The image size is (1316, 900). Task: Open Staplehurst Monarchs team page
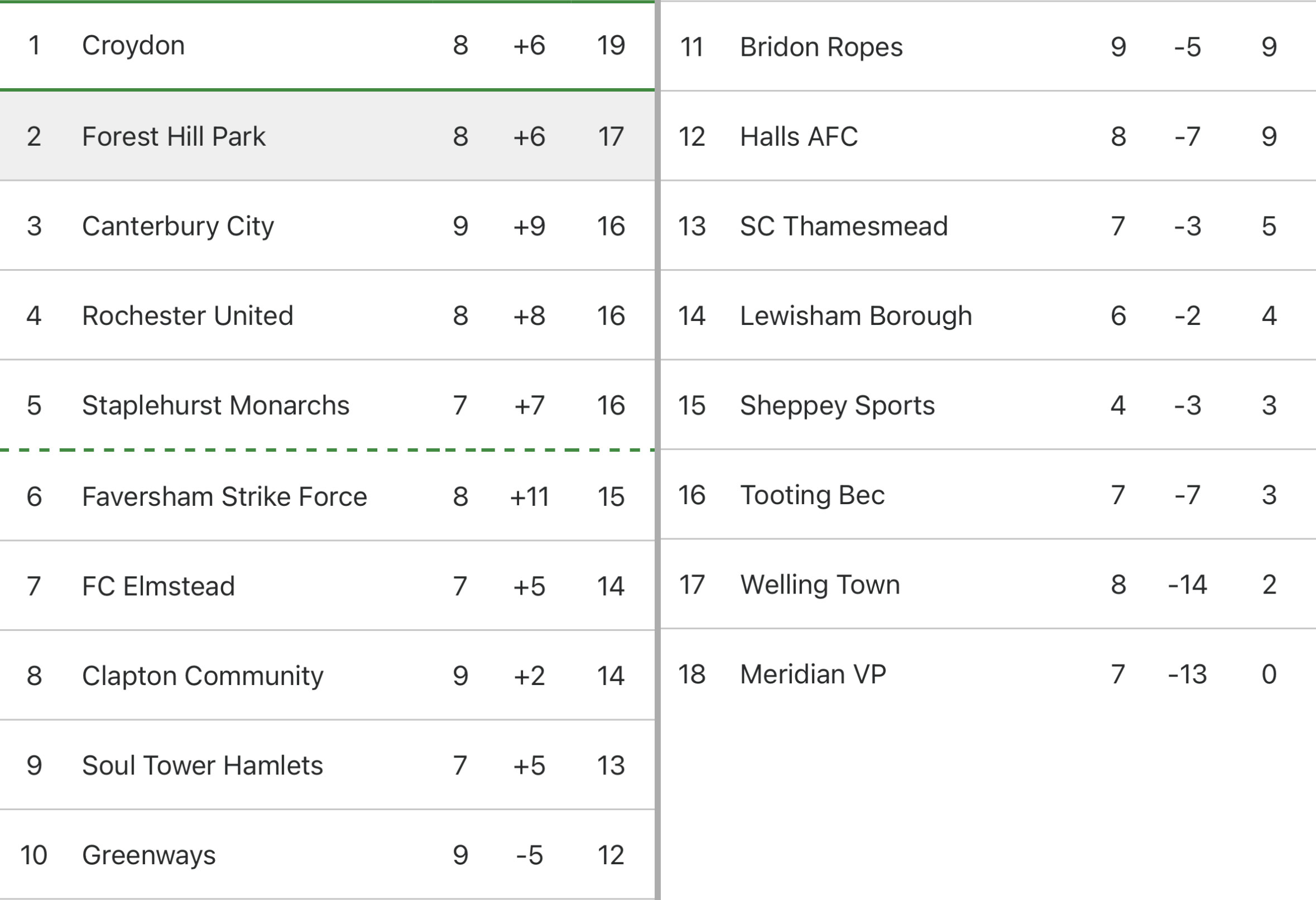[327, 404]
